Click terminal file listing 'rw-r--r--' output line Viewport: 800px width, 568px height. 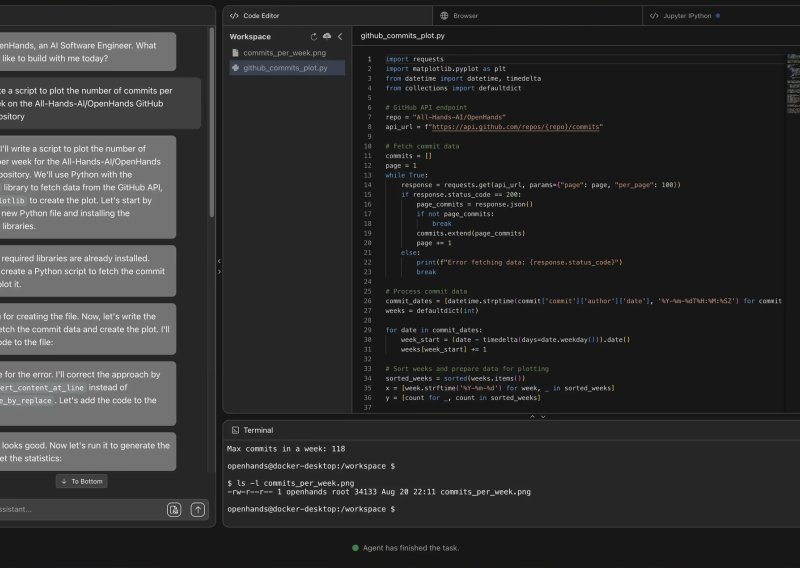pyautogui.click(x=379, y=492)
